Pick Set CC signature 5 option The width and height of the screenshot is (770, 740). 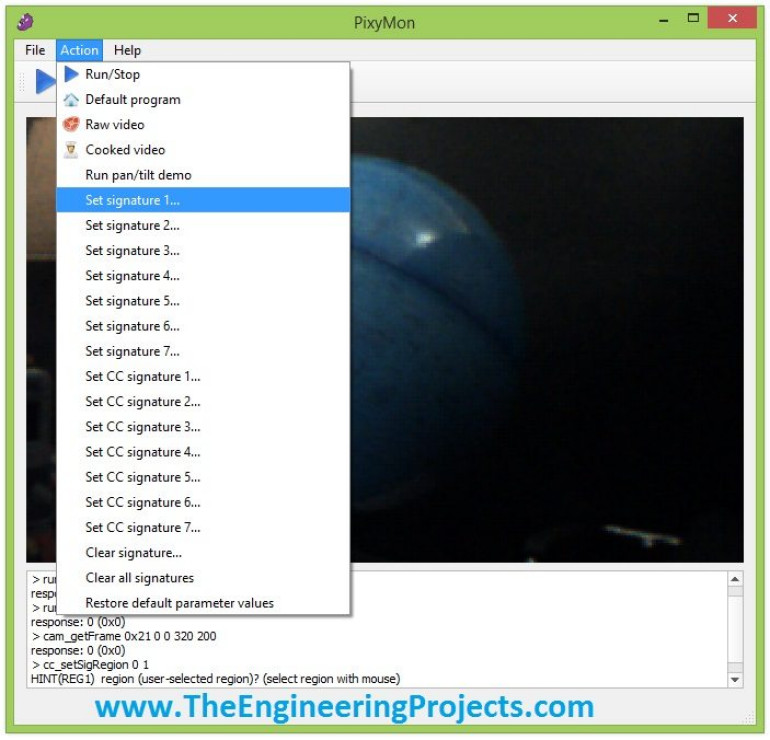click(x=142, y=477)
